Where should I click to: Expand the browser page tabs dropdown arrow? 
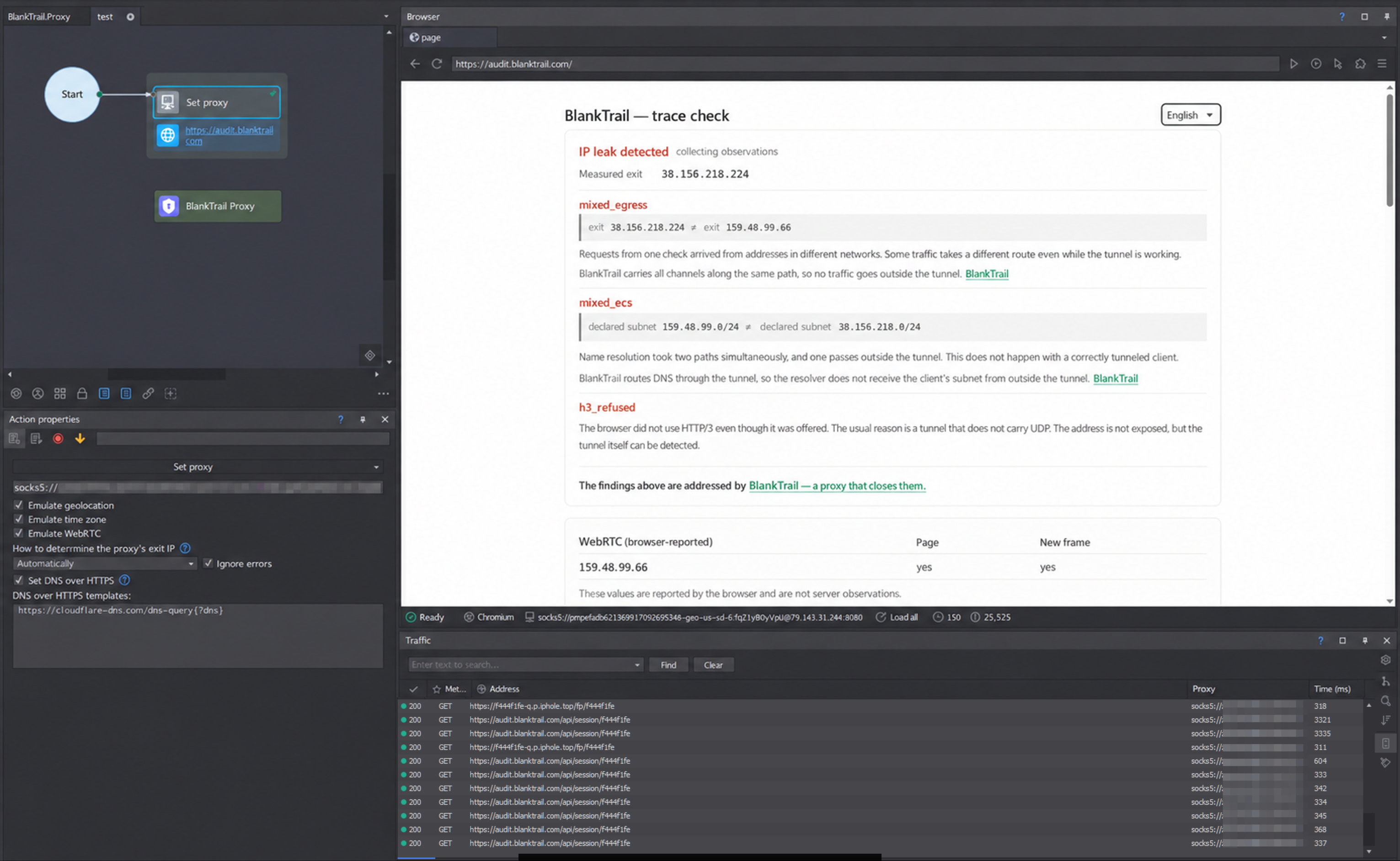(1384, 37)
